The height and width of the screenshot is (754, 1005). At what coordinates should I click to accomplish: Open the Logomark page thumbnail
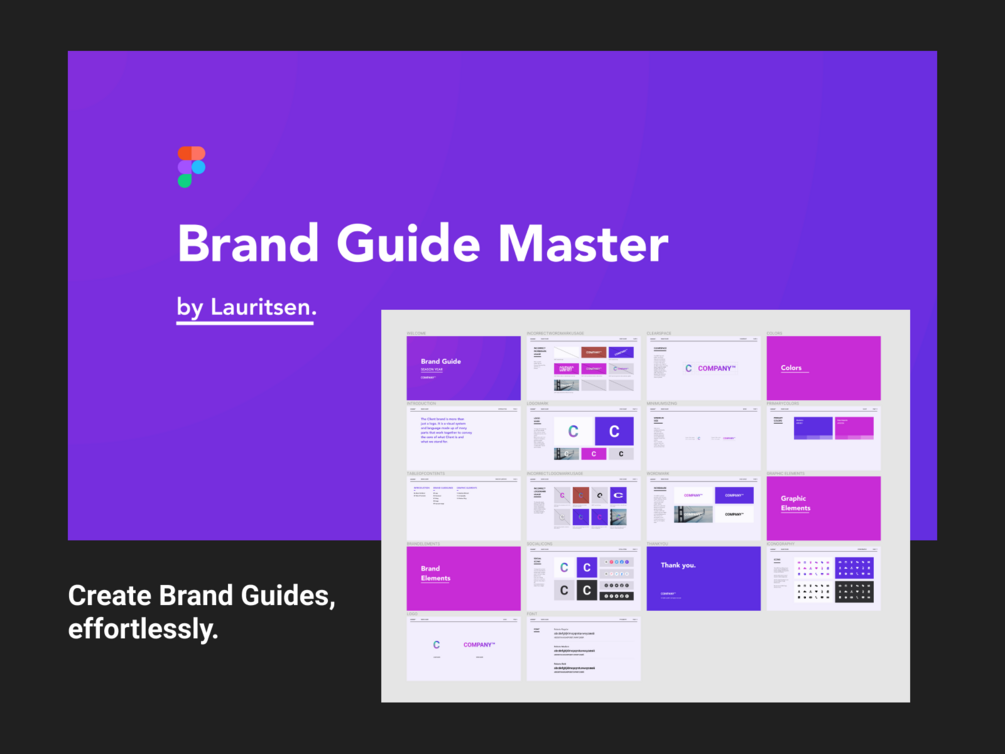583,438
